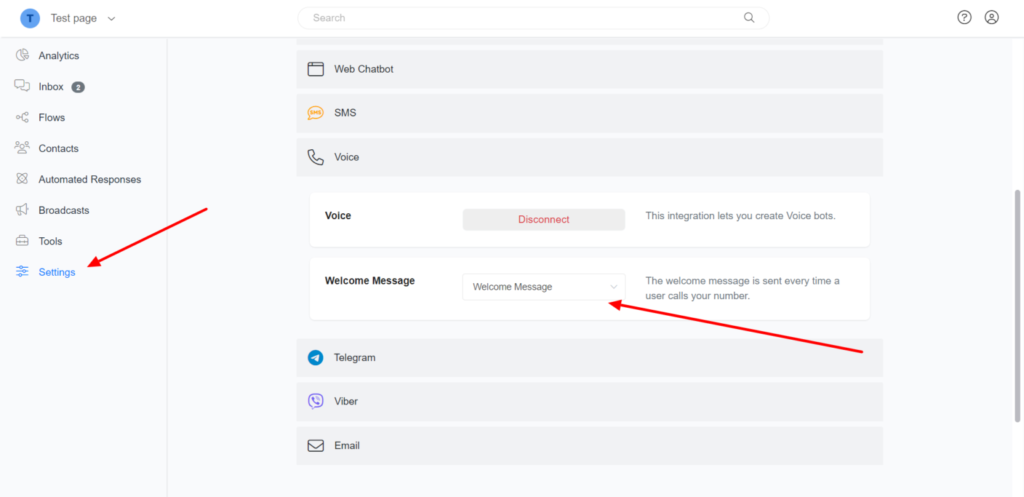Open Broadcasts from the sidebar

coord(64,210)
